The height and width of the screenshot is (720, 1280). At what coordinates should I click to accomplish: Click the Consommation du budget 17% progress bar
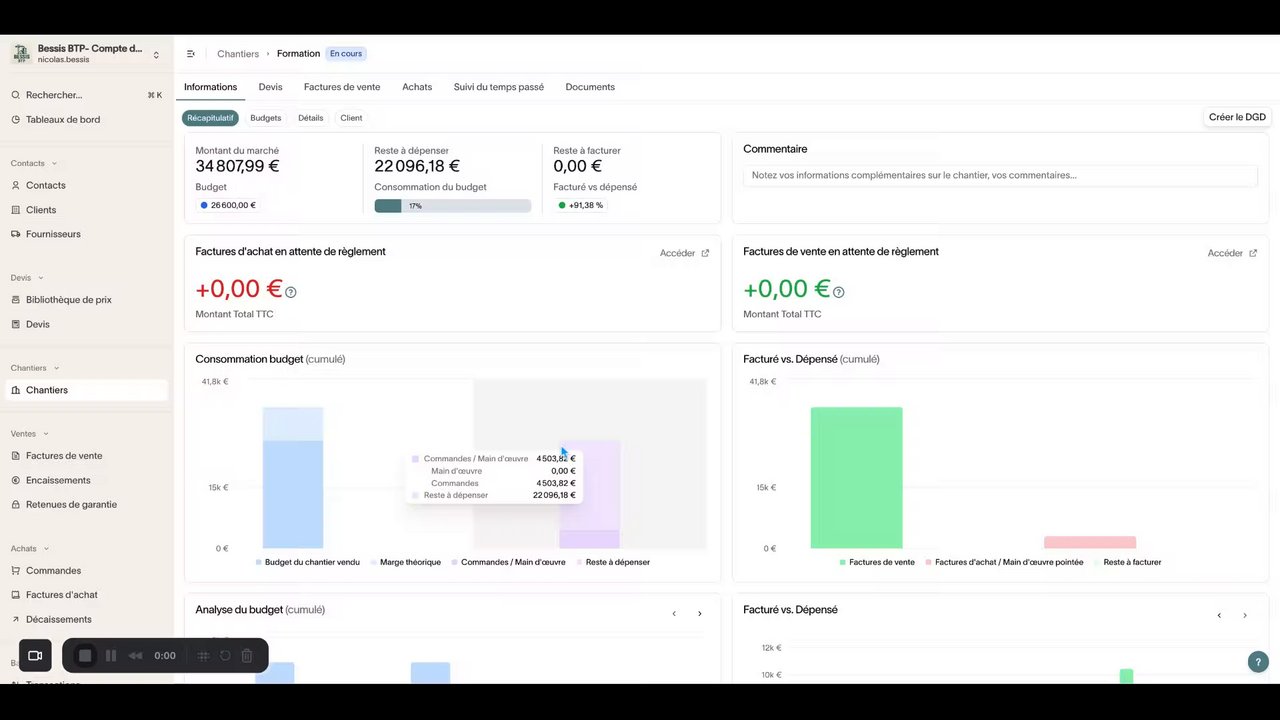[453, 206]
